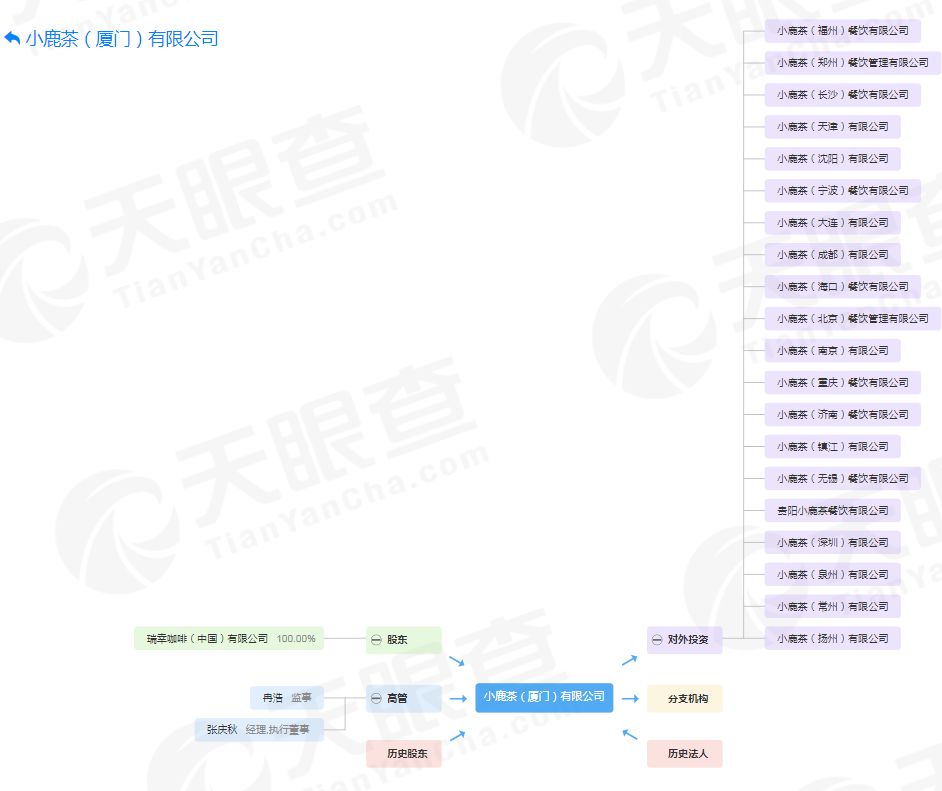Open 小鹿茶（福州）餐饮有限公司 node
The height and width of the screenshot is (791, 942).
[x=843, y=31]
